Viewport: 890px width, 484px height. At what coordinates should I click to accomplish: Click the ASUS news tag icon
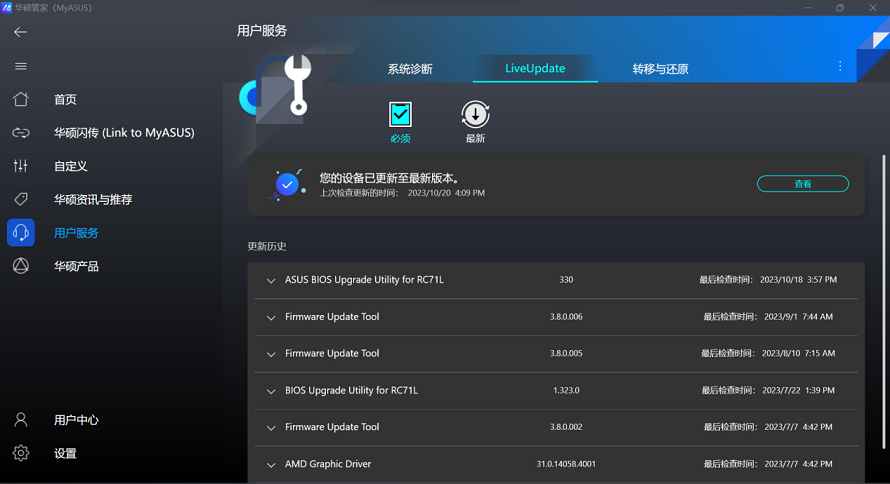coord(20,199)
